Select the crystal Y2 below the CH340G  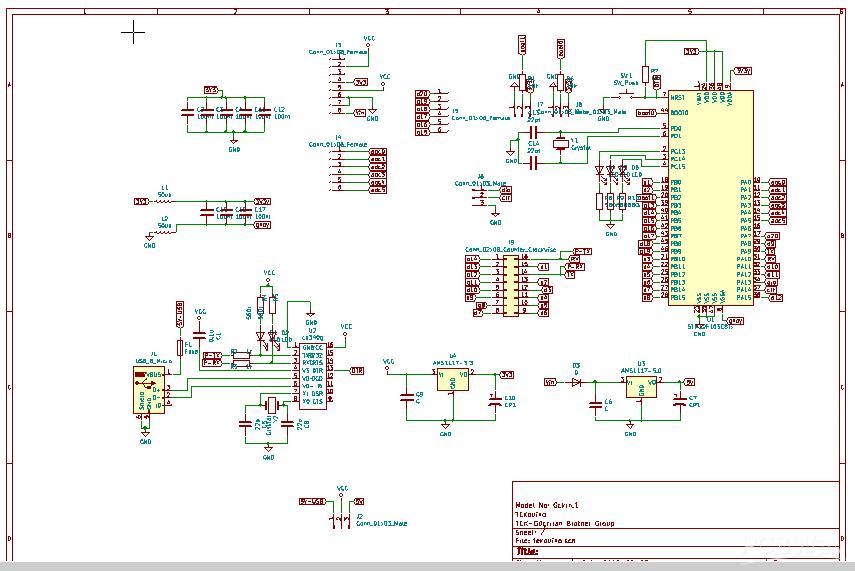pos(270,405)
